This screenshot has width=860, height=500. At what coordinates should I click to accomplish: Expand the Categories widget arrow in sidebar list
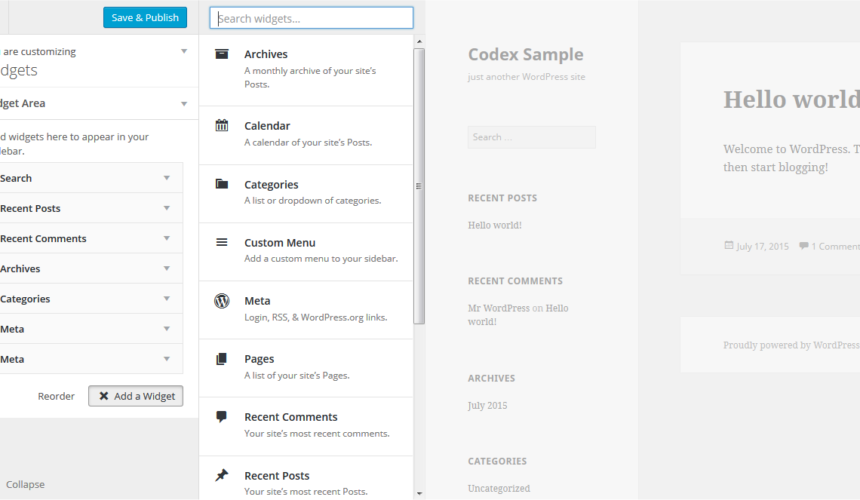167,298
